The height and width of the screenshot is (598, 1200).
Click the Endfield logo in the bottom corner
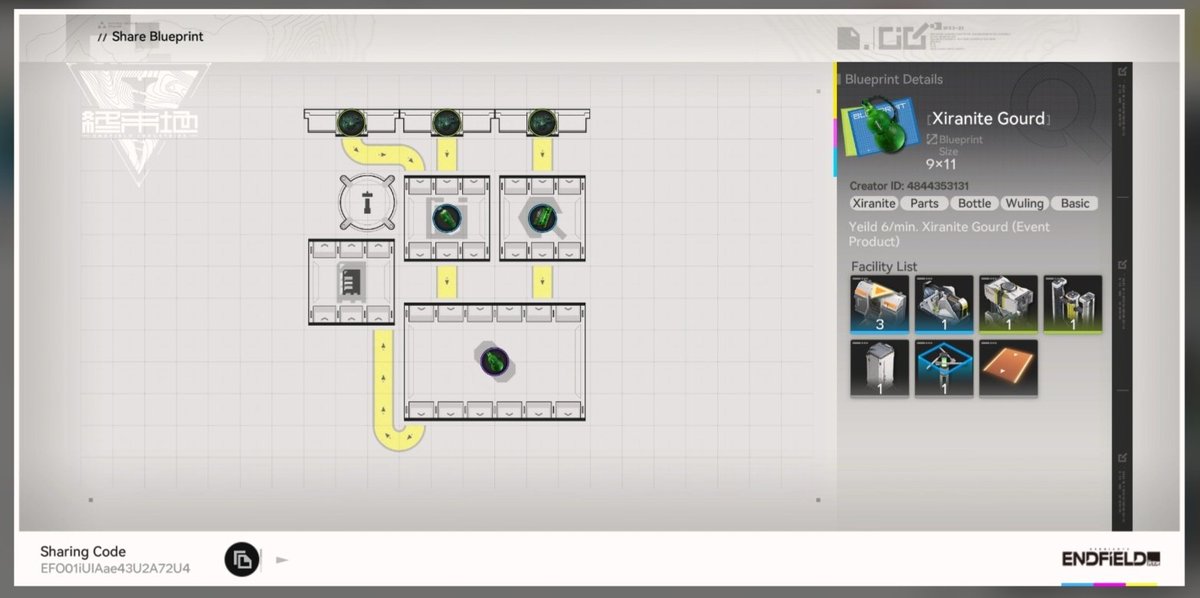coord(1110,559)
